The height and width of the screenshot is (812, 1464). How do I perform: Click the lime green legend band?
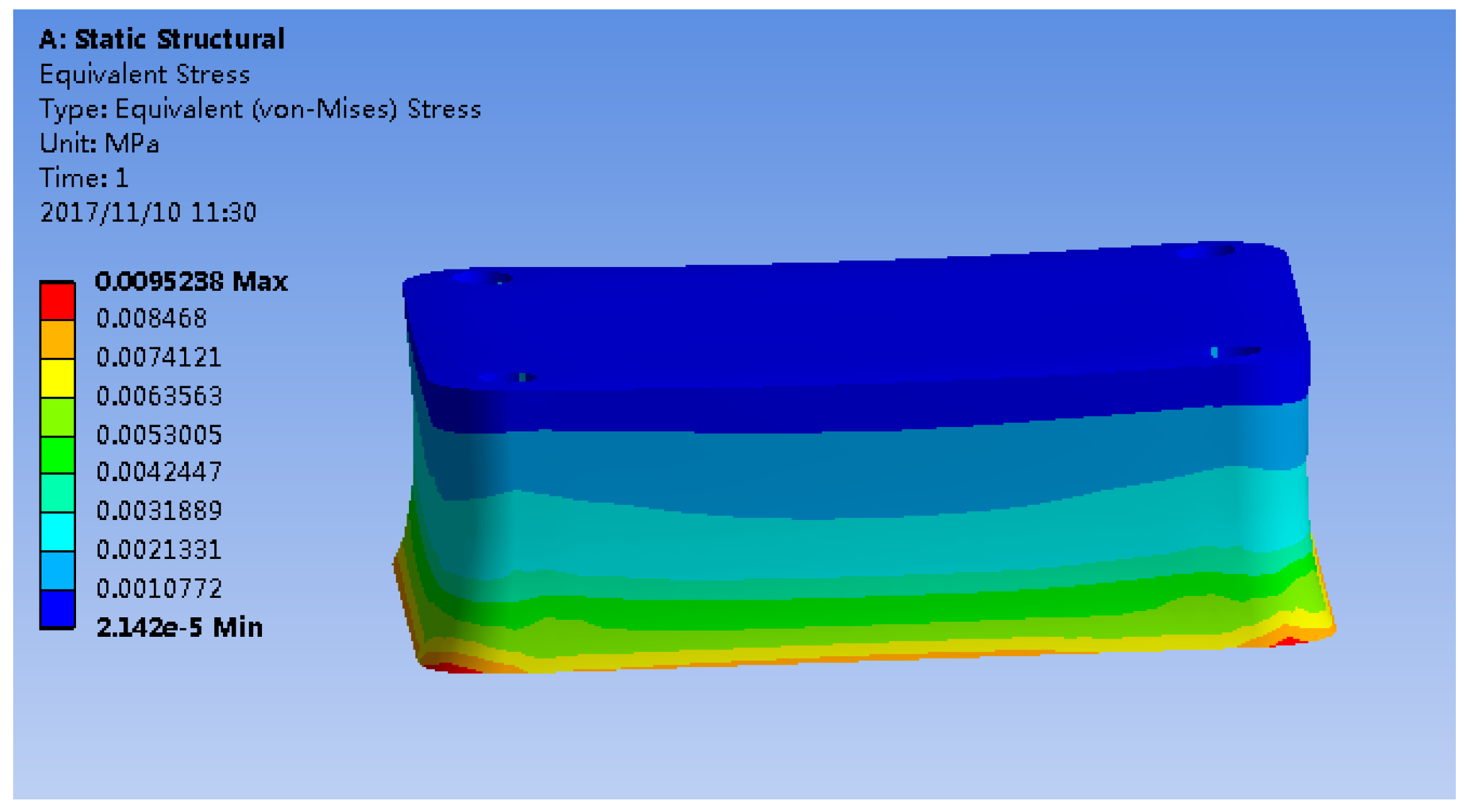pyautogui.click(x=57, y=417)
